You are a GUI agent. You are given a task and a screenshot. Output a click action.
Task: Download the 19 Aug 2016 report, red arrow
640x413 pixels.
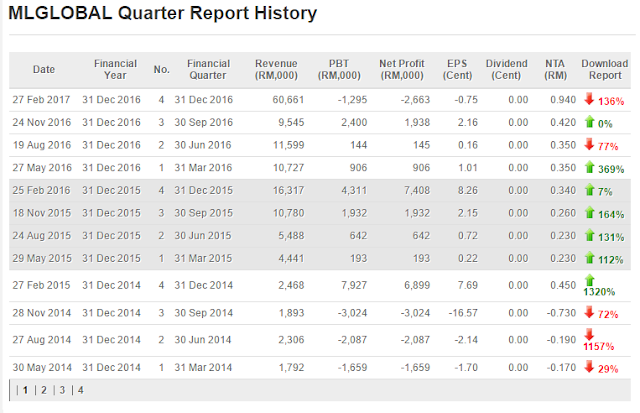pyautogui.click(x=589, y=144)
